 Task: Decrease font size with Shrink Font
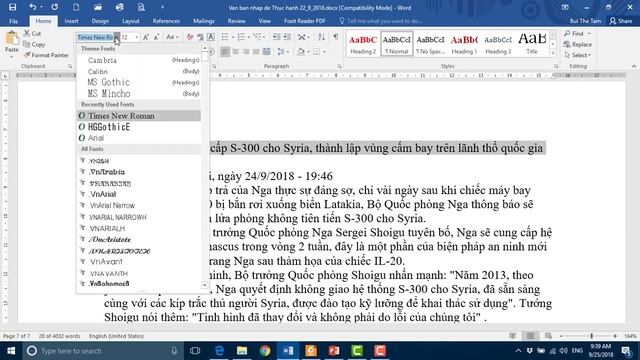click(156, 37)
